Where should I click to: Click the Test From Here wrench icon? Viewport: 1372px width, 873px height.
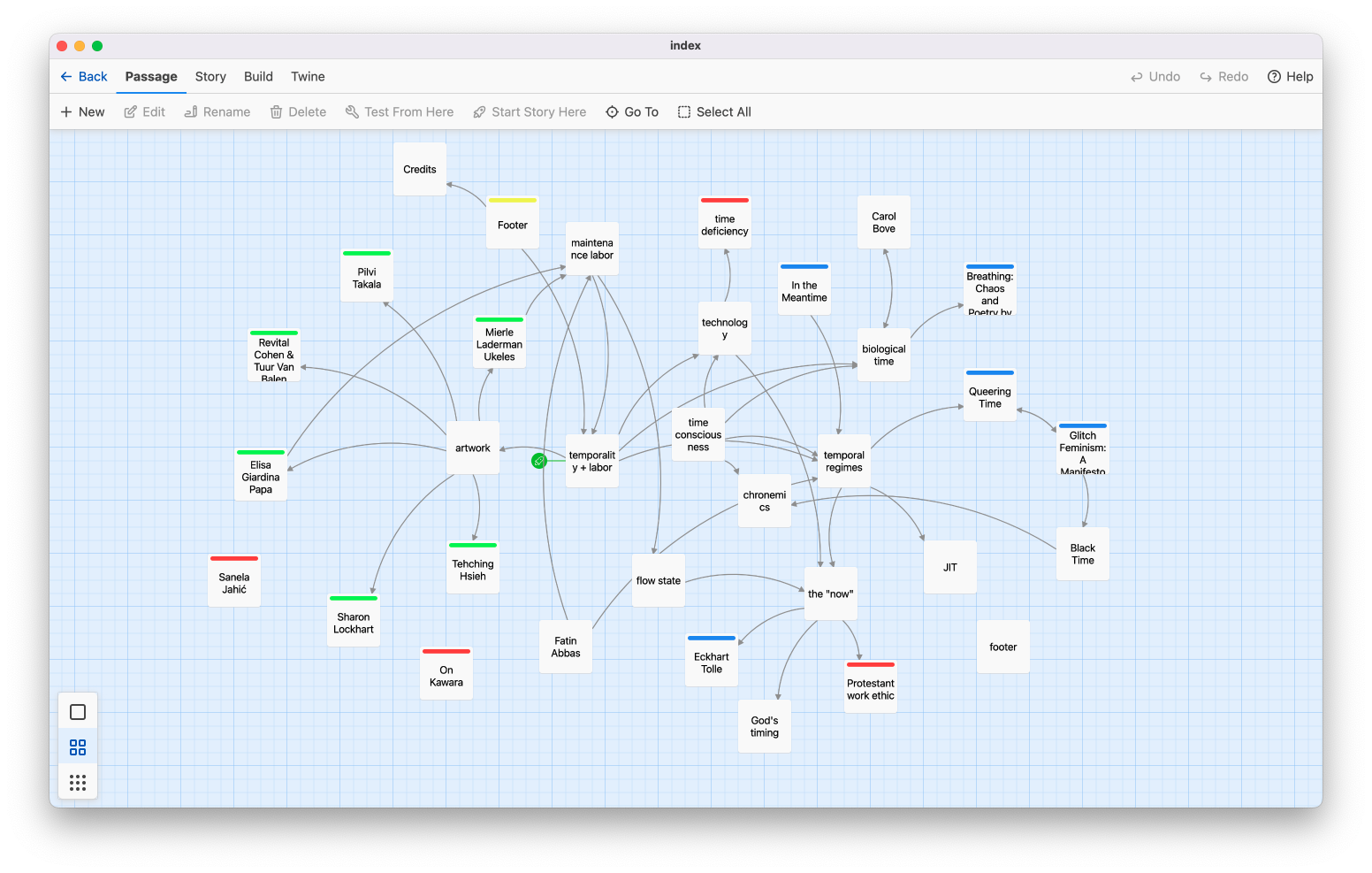352,112
